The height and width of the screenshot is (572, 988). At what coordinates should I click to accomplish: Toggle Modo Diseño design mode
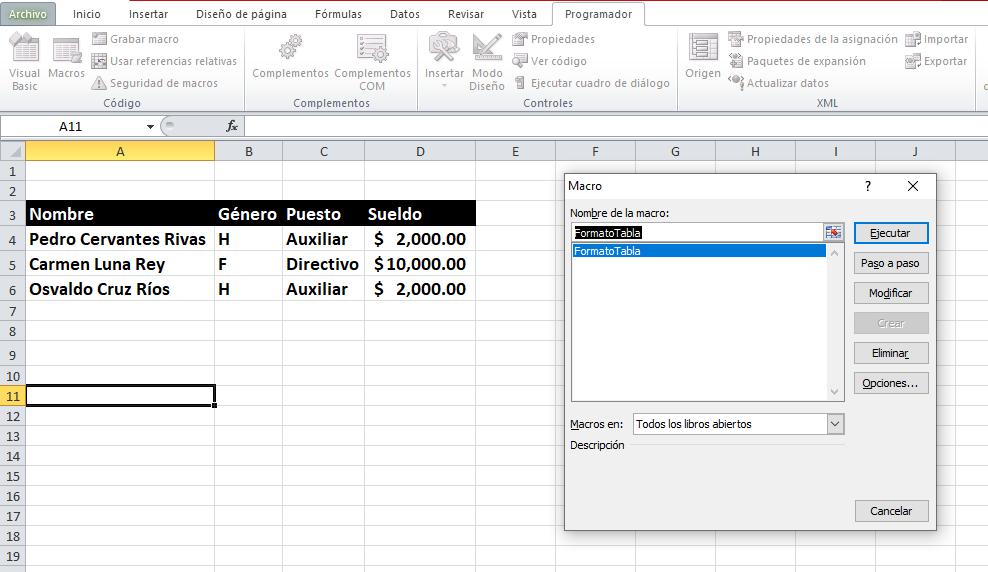coord(487,62)
